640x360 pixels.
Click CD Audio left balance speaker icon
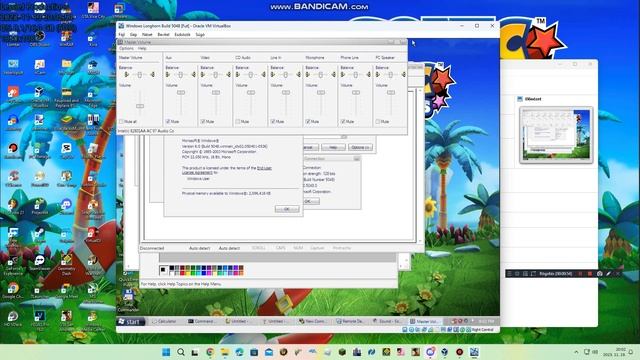(238, 75)
